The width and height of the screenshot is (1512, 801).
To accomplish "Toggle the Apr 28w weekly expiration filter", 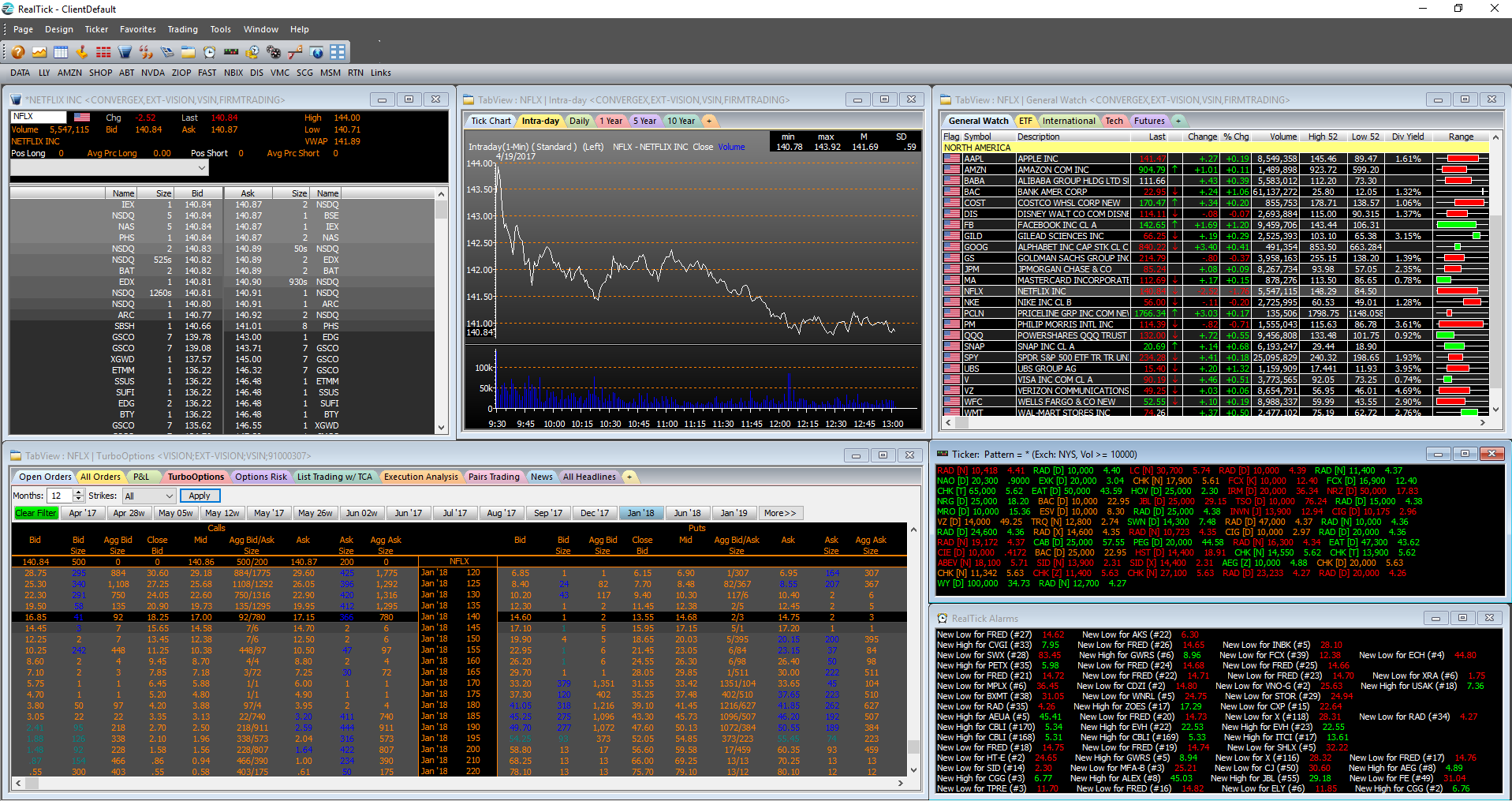I will coord(129,513).
